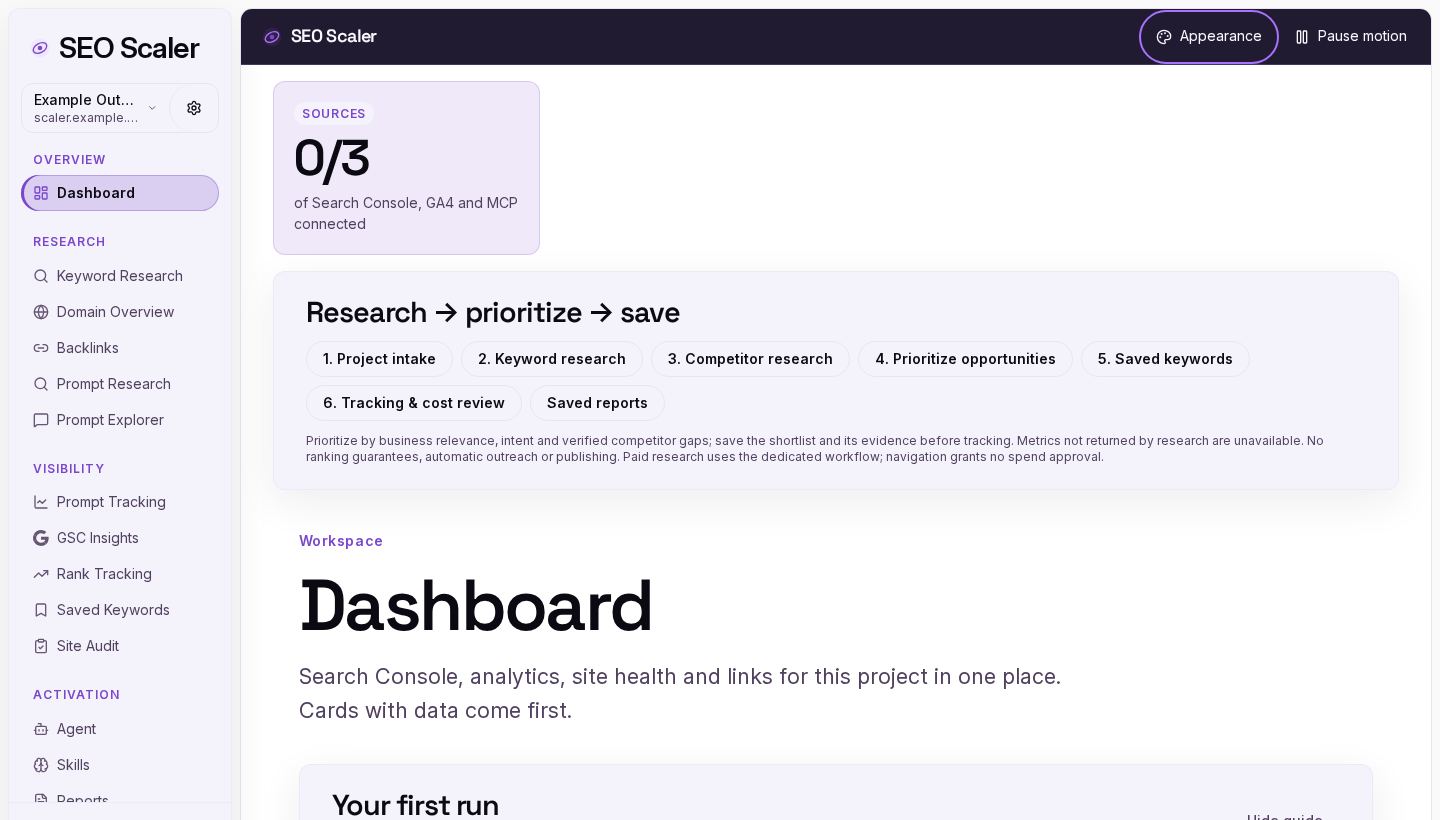
Task: Choose 4. Prioritize opportunities step
Action: click(965, 359)
